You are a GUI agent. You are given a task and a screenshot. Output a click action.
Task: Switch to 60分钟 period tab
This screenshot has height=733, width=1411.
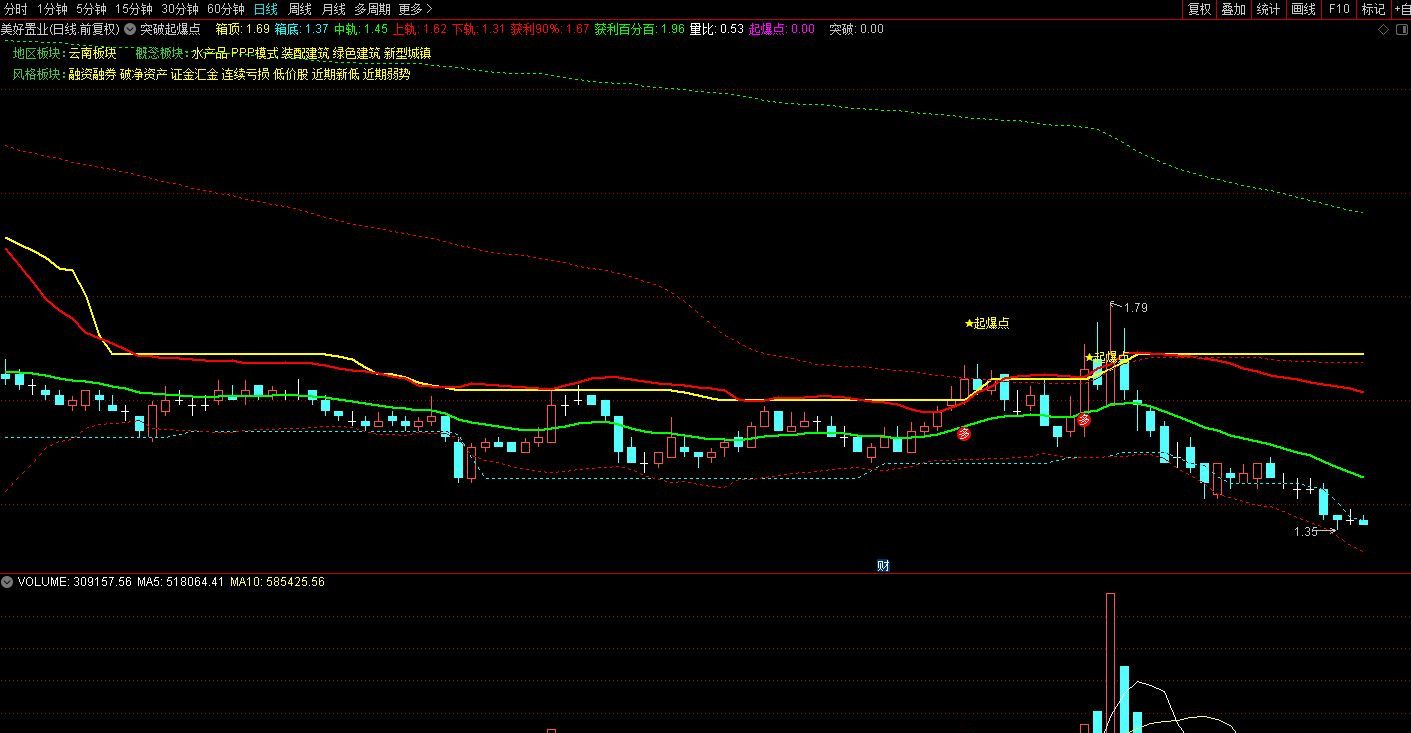225,9
